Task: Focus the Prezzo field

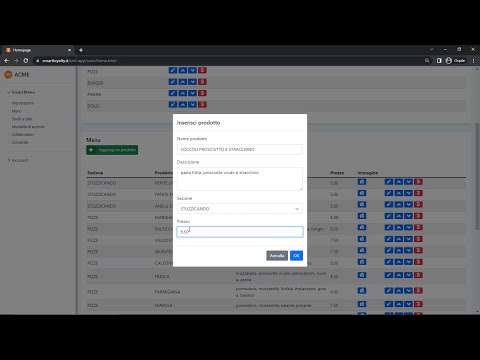Action: (240, 232)
